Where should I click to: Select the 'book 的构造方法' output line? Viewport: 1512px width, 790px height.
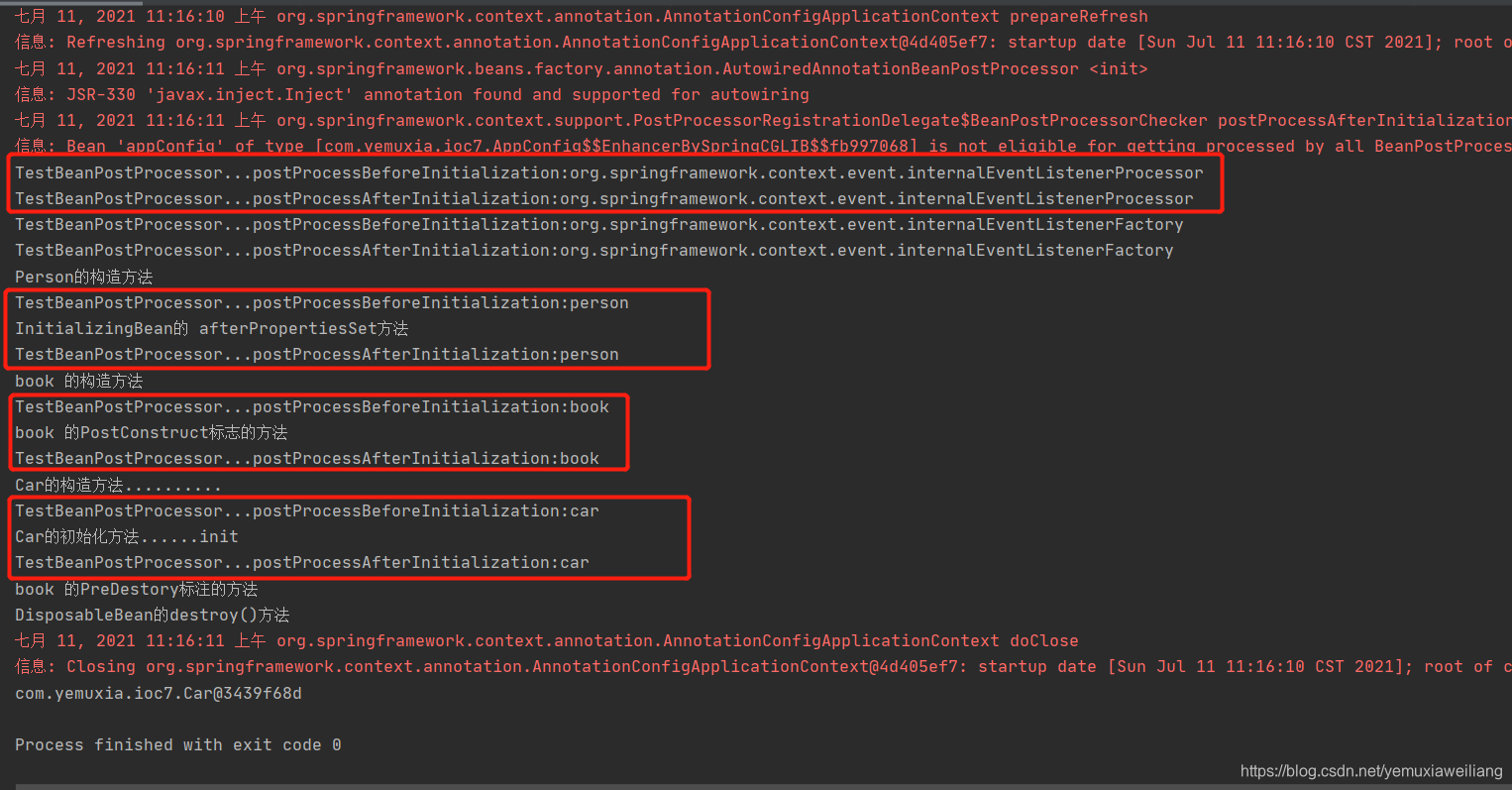[x=79, y=381]
